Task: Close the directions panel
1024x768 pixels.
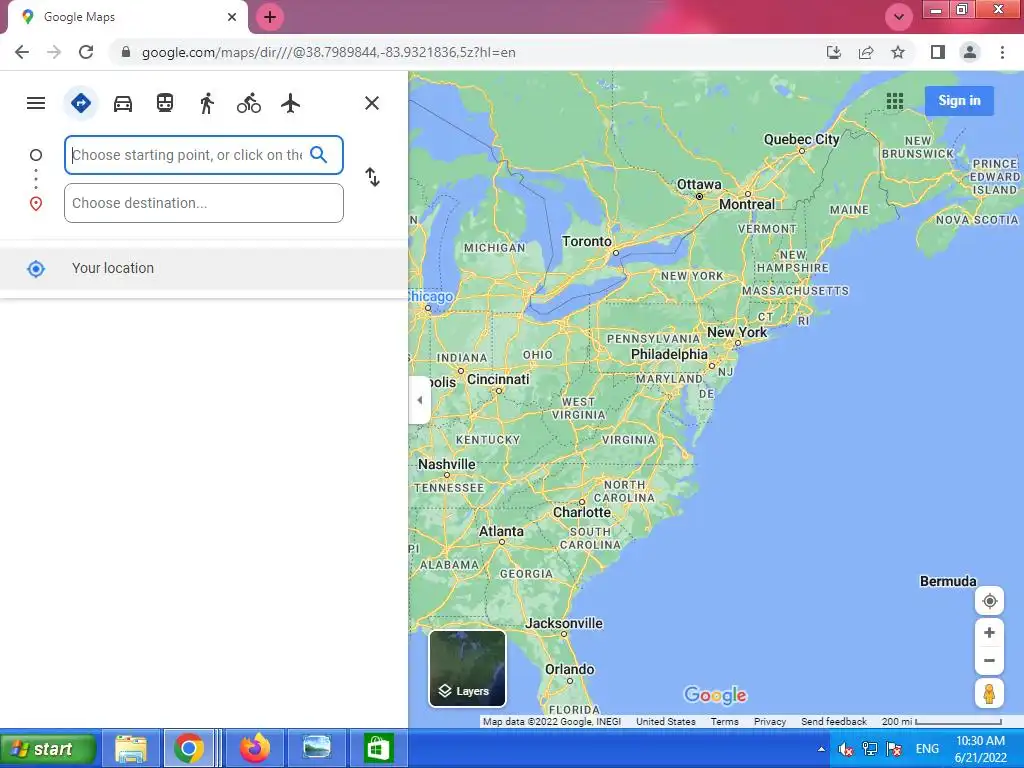Action: (372, 103)
